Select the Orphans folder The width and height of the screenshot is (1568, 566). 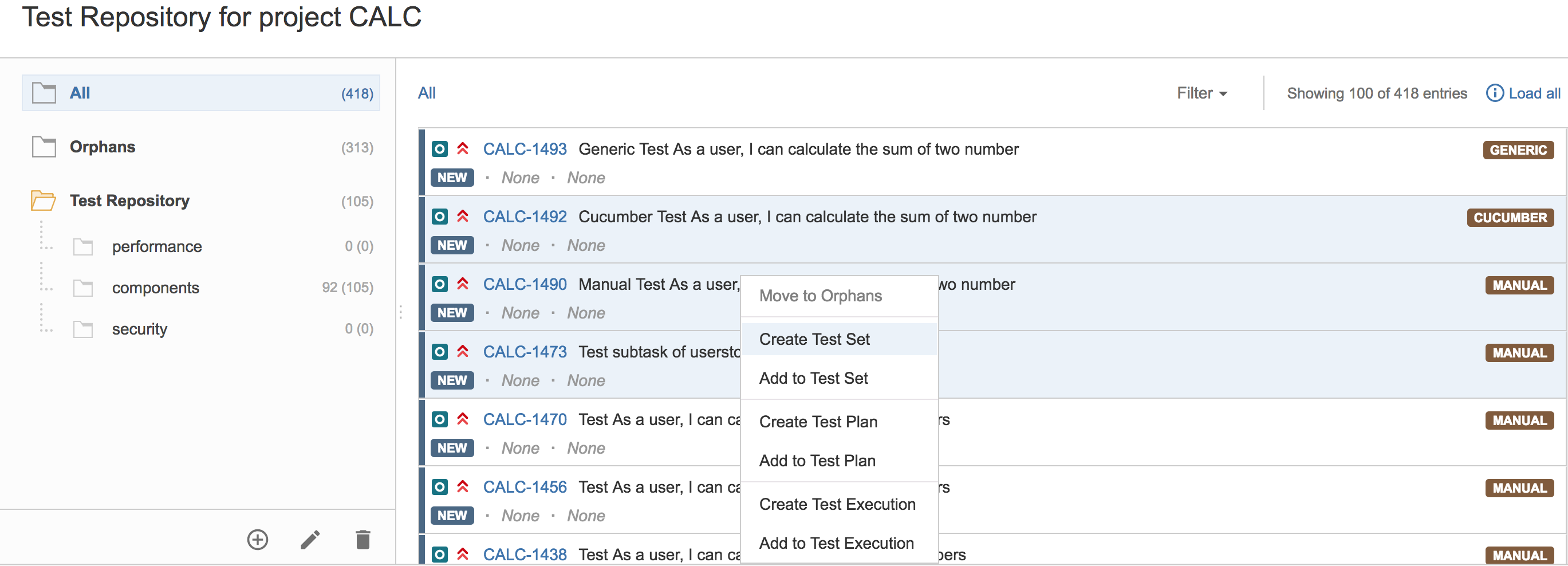click(201, 147)
